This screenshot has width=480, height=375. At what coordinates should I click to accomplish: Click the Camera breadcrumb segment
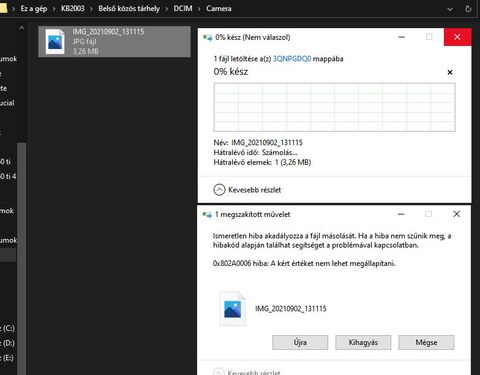click(219, 8)
